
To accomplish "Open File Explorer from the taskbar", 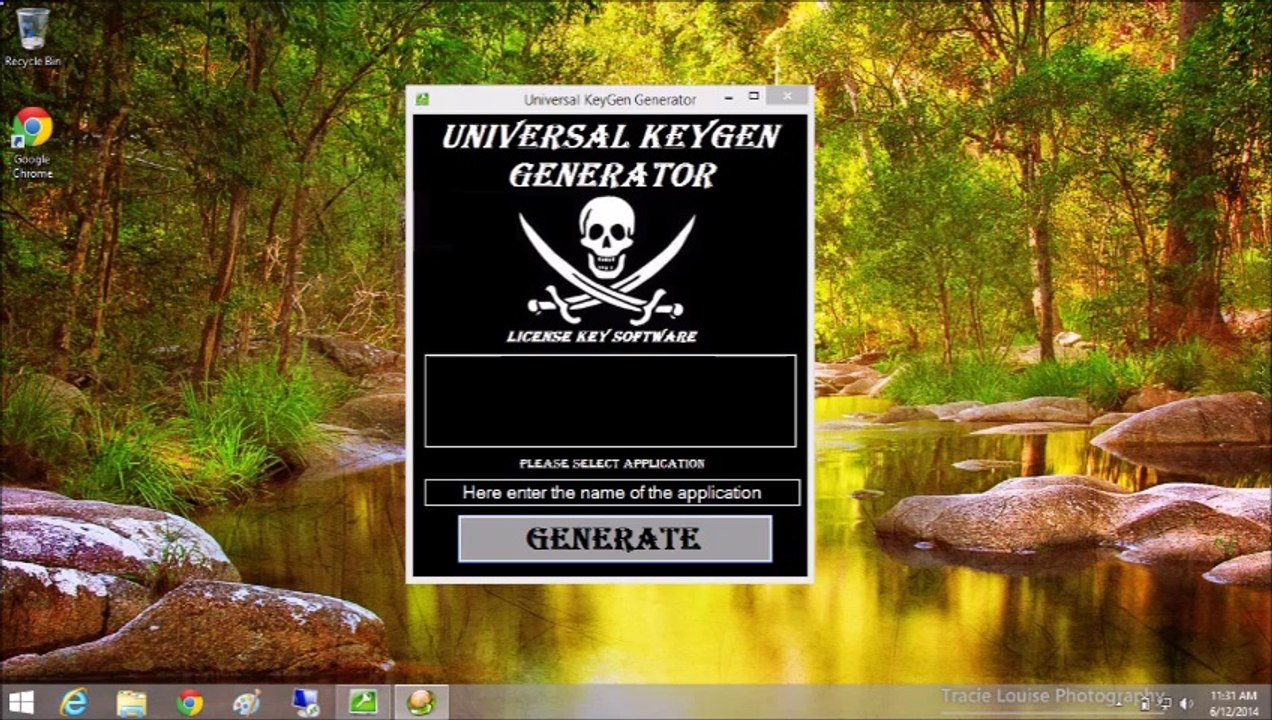I will point(131,702).
